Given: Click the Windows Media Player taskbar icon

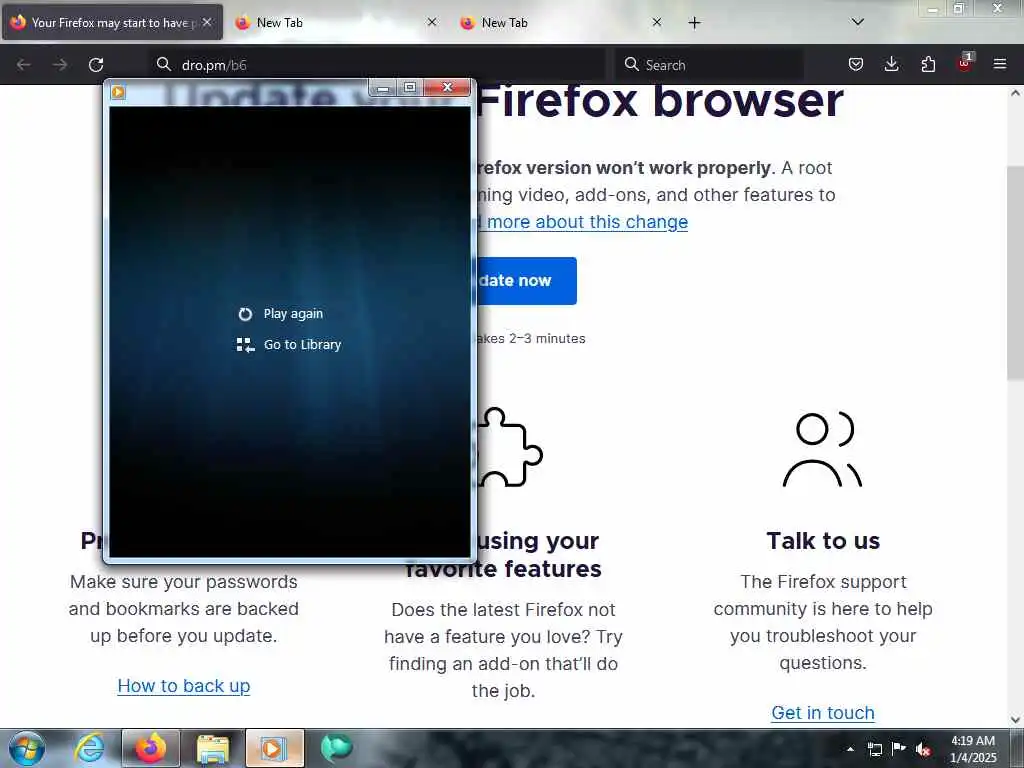Looking at the screenshot, I should pyautogui.click(x=274, y=748).
